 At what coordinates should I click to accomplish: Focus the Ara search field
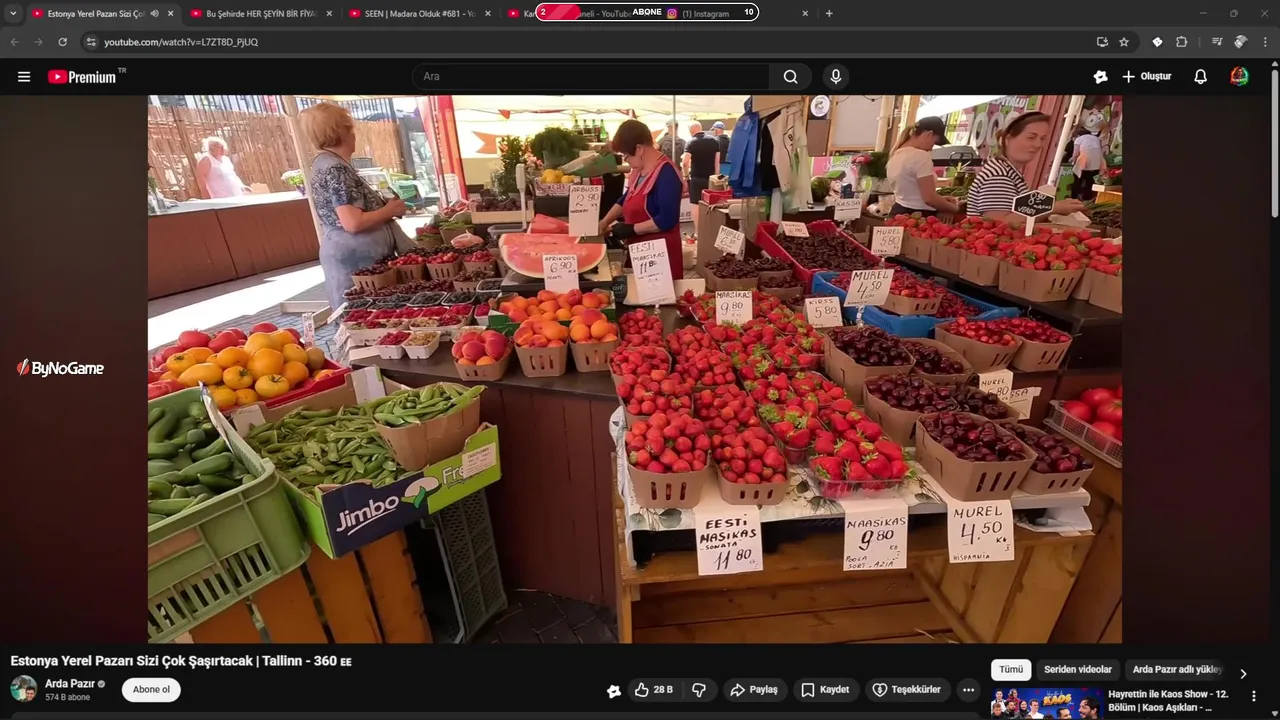pyautogui.click(x=590, y=77)
